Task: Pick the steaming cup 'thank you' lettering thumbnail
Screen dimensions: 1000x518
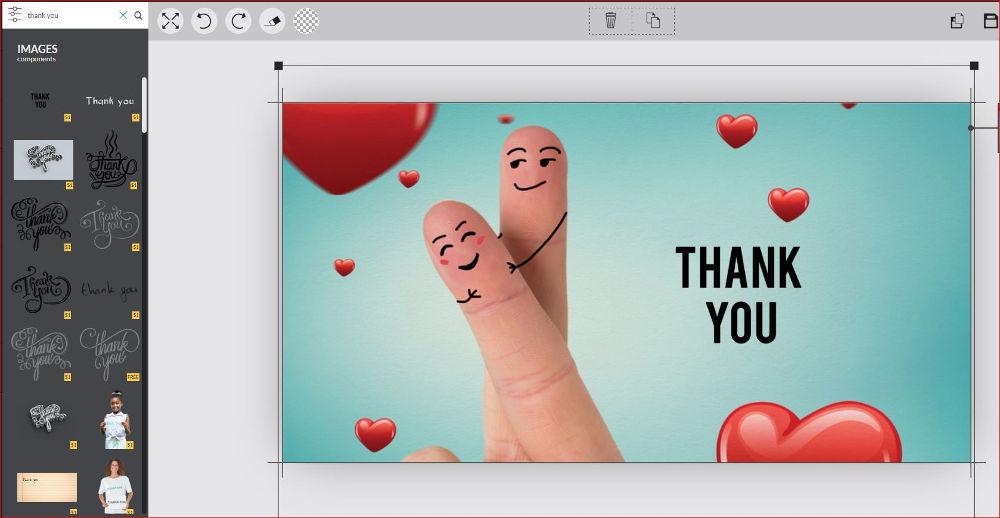Action: 111,160
